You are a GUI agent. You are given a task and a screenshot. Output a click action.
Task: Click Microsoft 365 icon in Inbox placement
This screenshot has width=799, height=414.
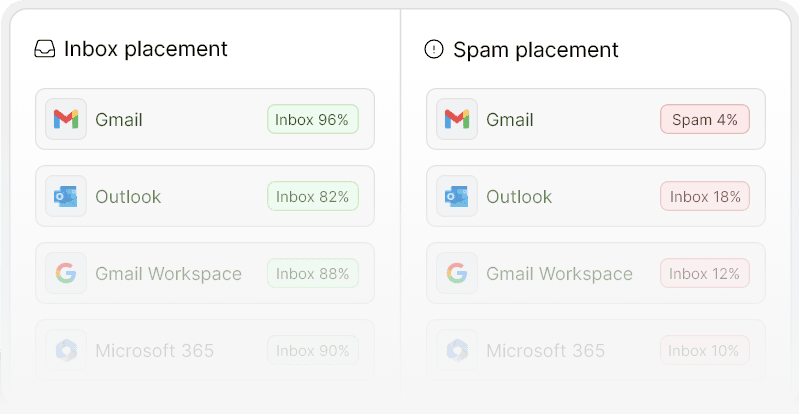pos(66,350)
